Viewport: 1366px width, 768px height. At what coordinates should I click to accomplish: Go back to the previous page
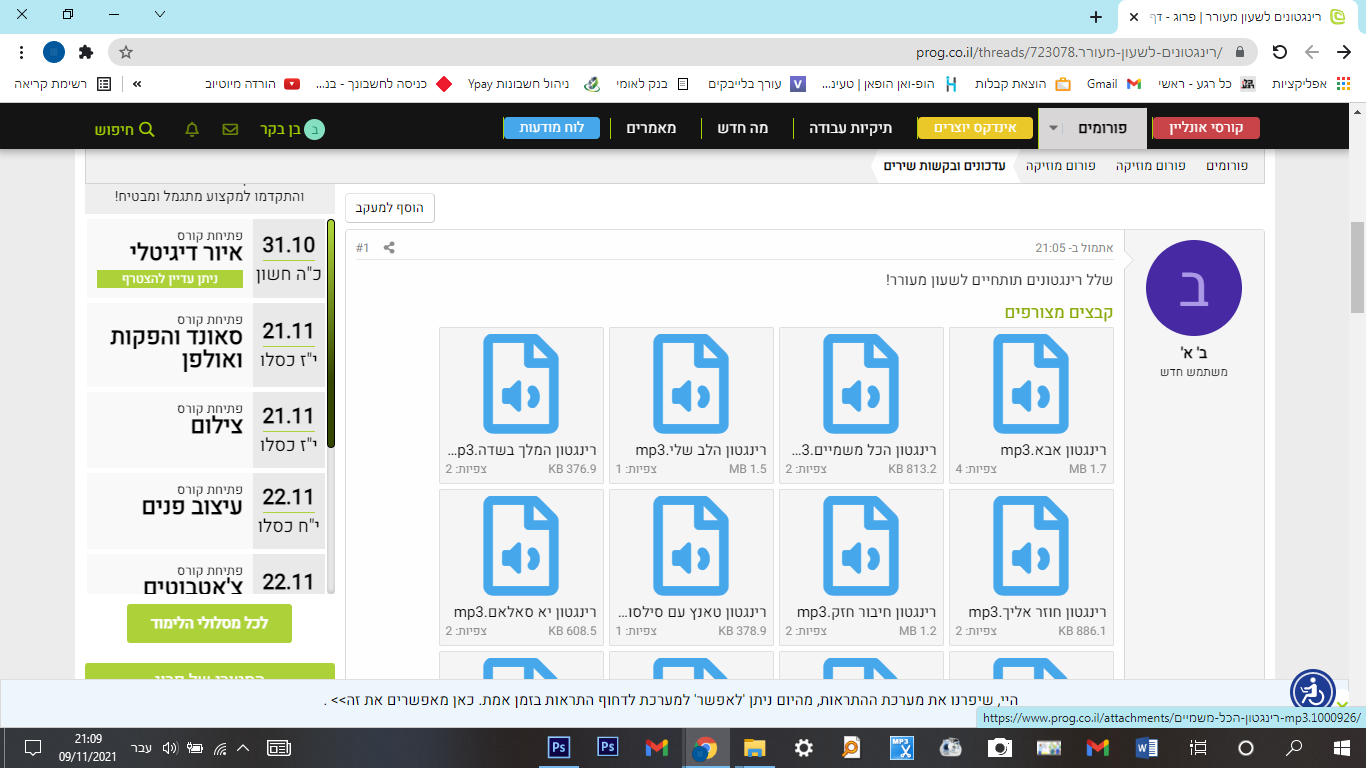[x=1343, y=52]
